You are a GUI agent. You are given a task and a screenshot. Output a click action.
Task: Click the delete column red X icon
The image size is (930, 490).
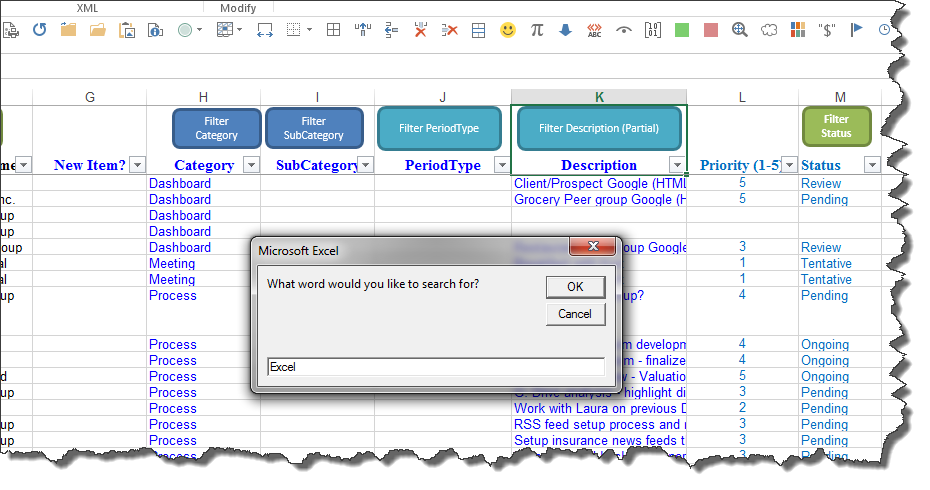pyautogui.click(x=421, y=30)
